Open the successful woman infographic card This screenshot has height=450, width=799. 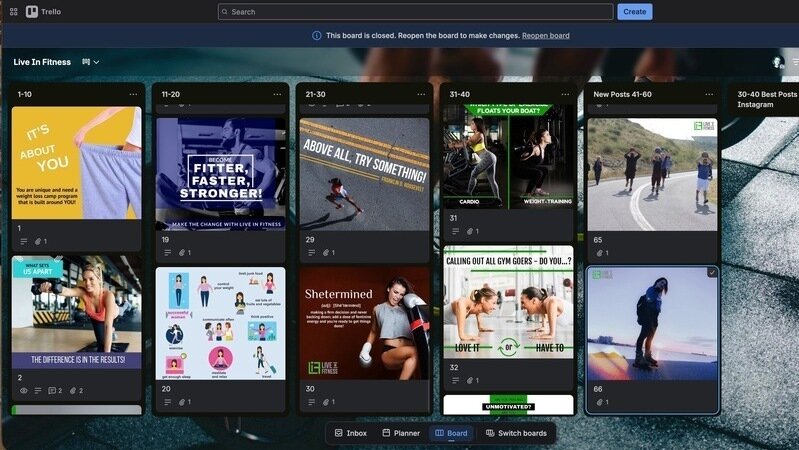click(221, 324)
